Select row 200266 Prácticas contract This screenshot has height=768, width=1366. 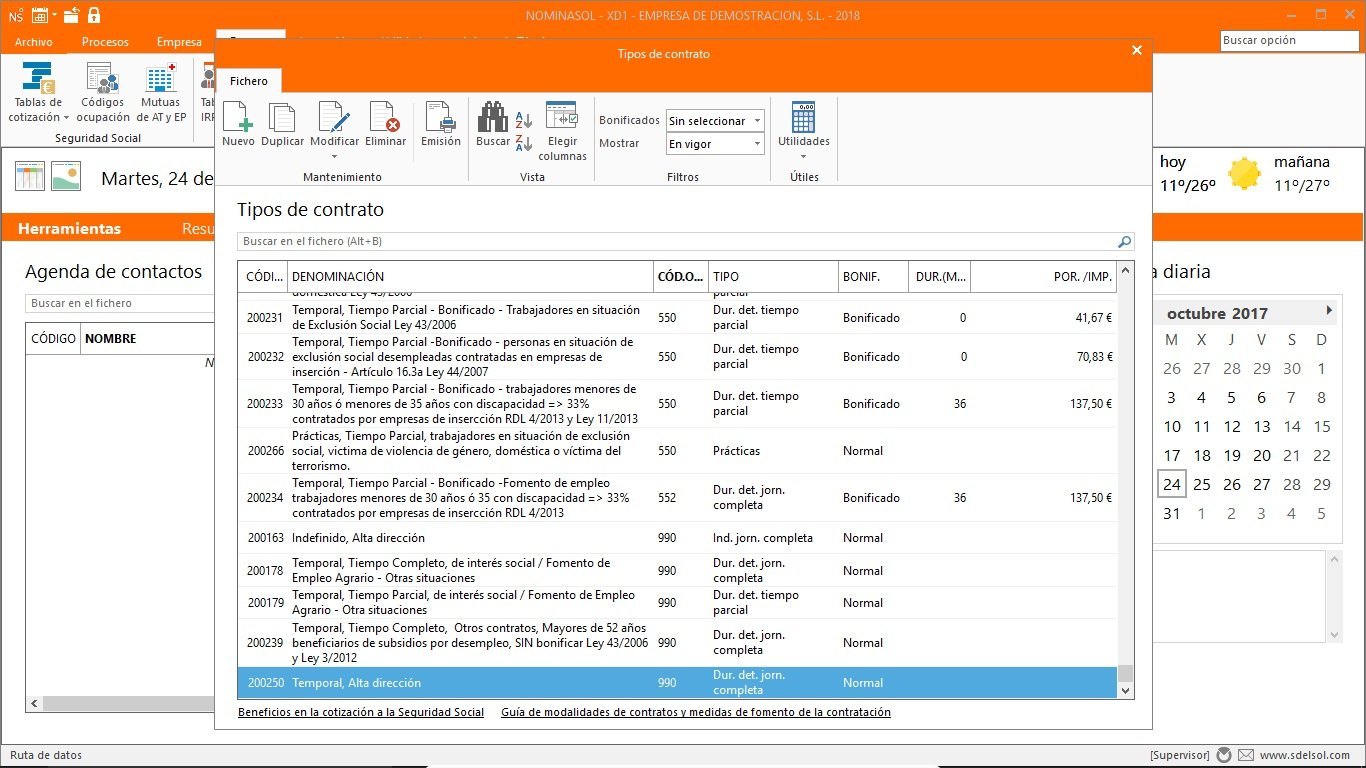point(677,451)
